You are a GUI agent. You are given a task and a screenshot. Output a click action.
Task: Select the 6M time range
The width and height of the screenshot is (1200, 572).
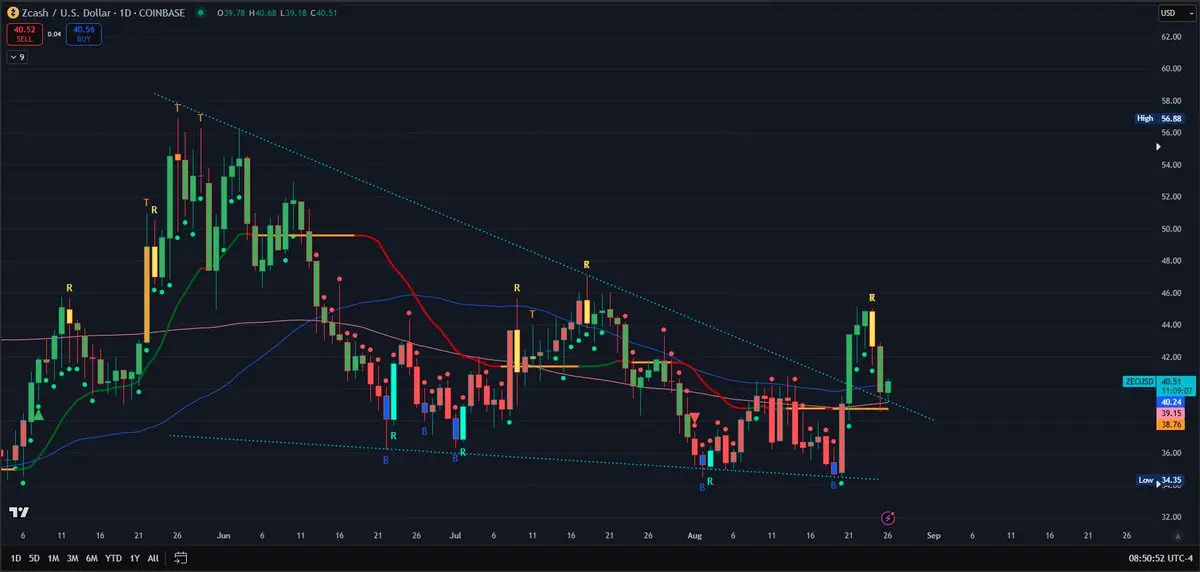tap(92, 557)
